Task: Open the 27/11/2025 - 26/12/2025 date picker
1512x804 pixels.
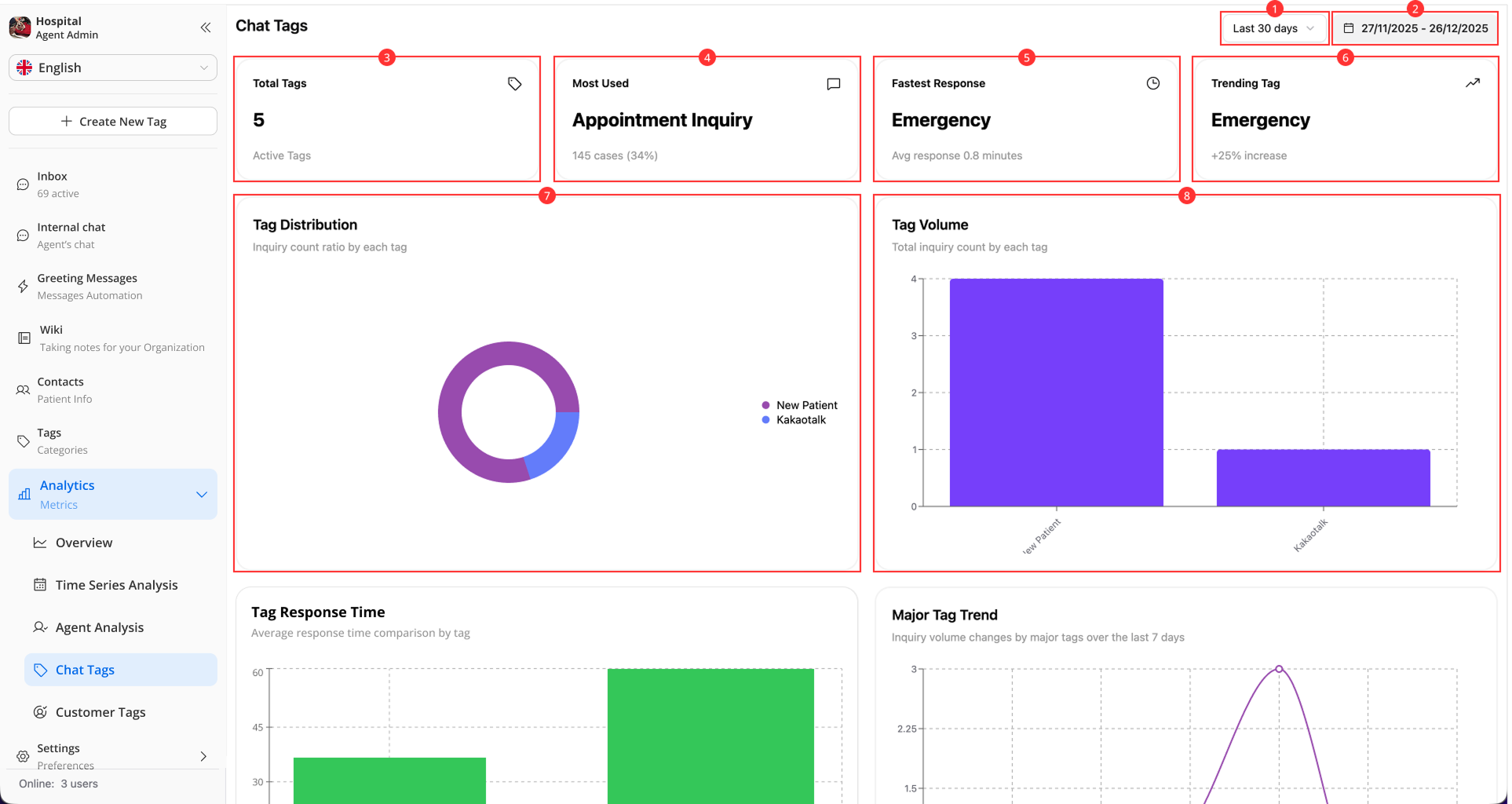Action: [1415, 27]
